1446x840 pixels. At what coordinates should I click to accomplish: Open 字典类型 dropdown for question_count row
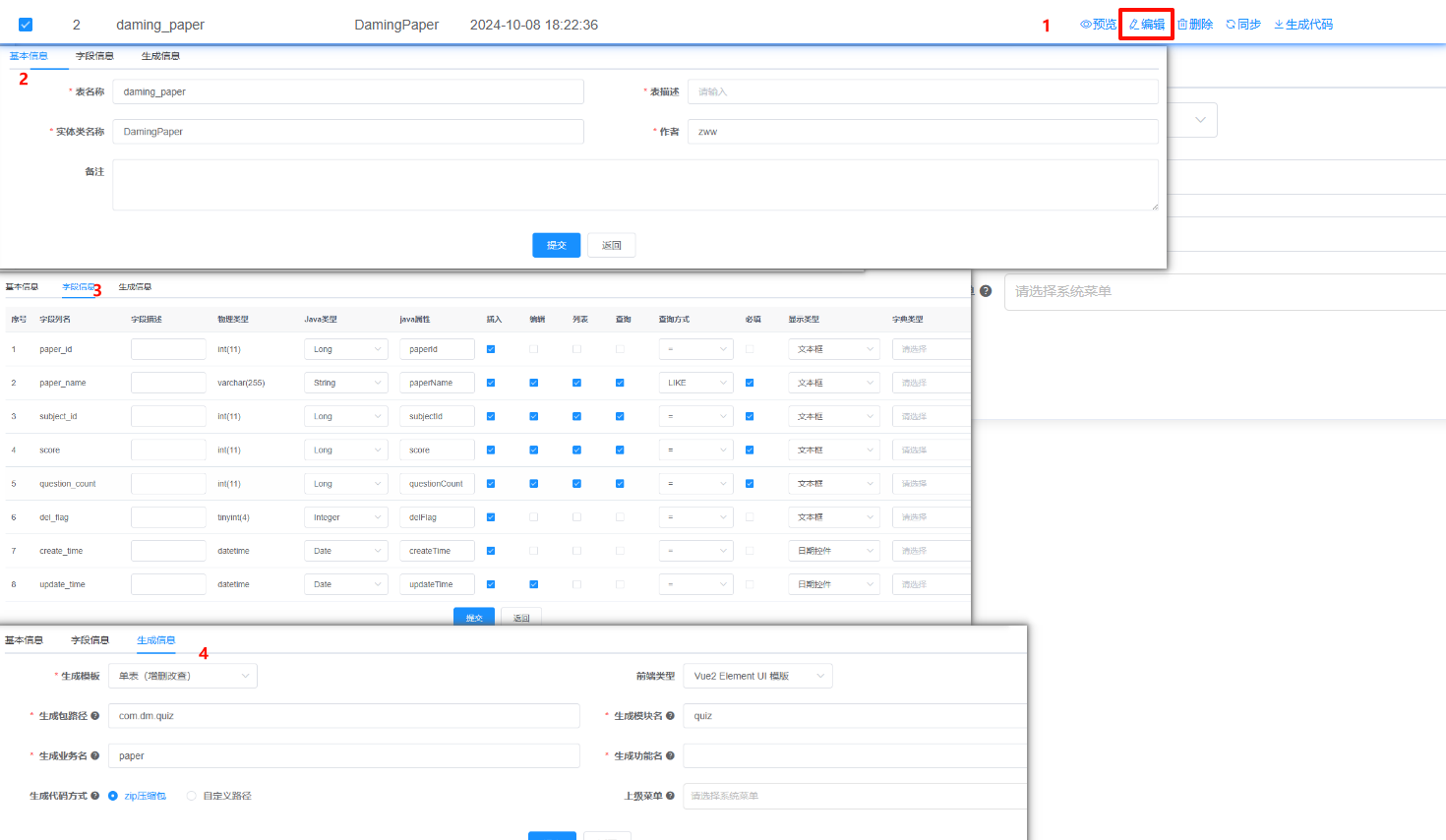pyautogui.click(x=931, y=483)
